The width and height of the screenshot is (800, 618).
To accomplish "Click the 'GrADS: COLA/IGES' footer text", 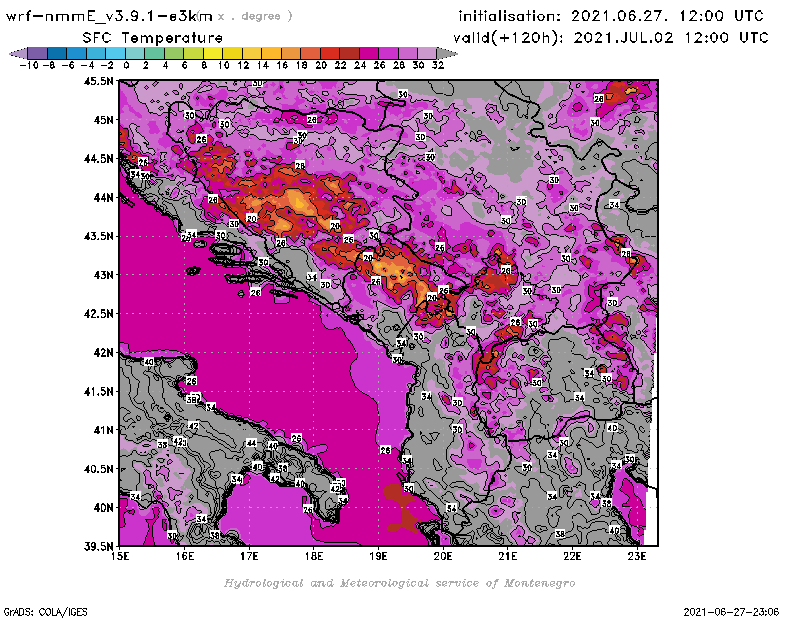I will [45, 612].
